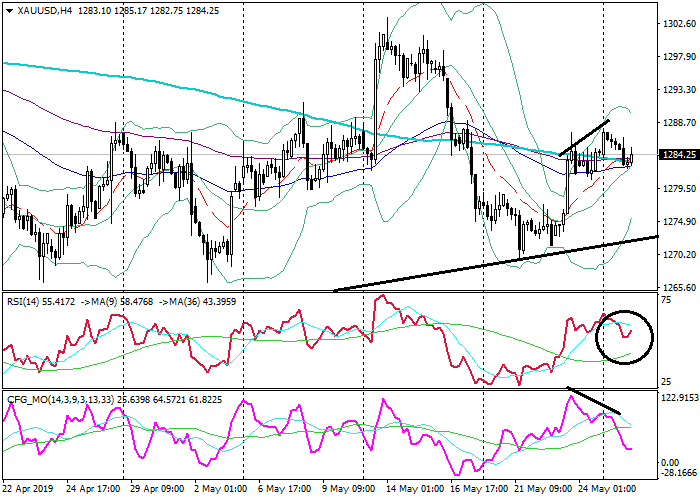Click the small triangle icon beside XAUUSD,H4

8,9
